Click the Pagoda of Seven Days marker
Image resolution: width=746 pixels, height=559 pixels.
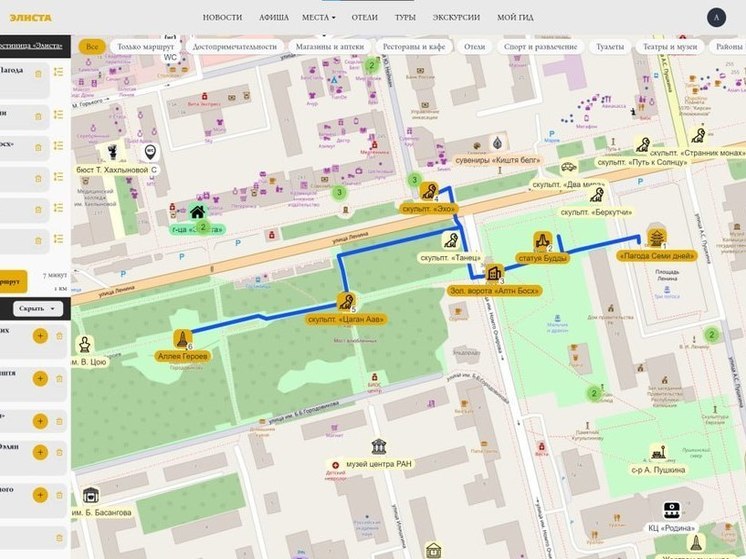[657, 237]
